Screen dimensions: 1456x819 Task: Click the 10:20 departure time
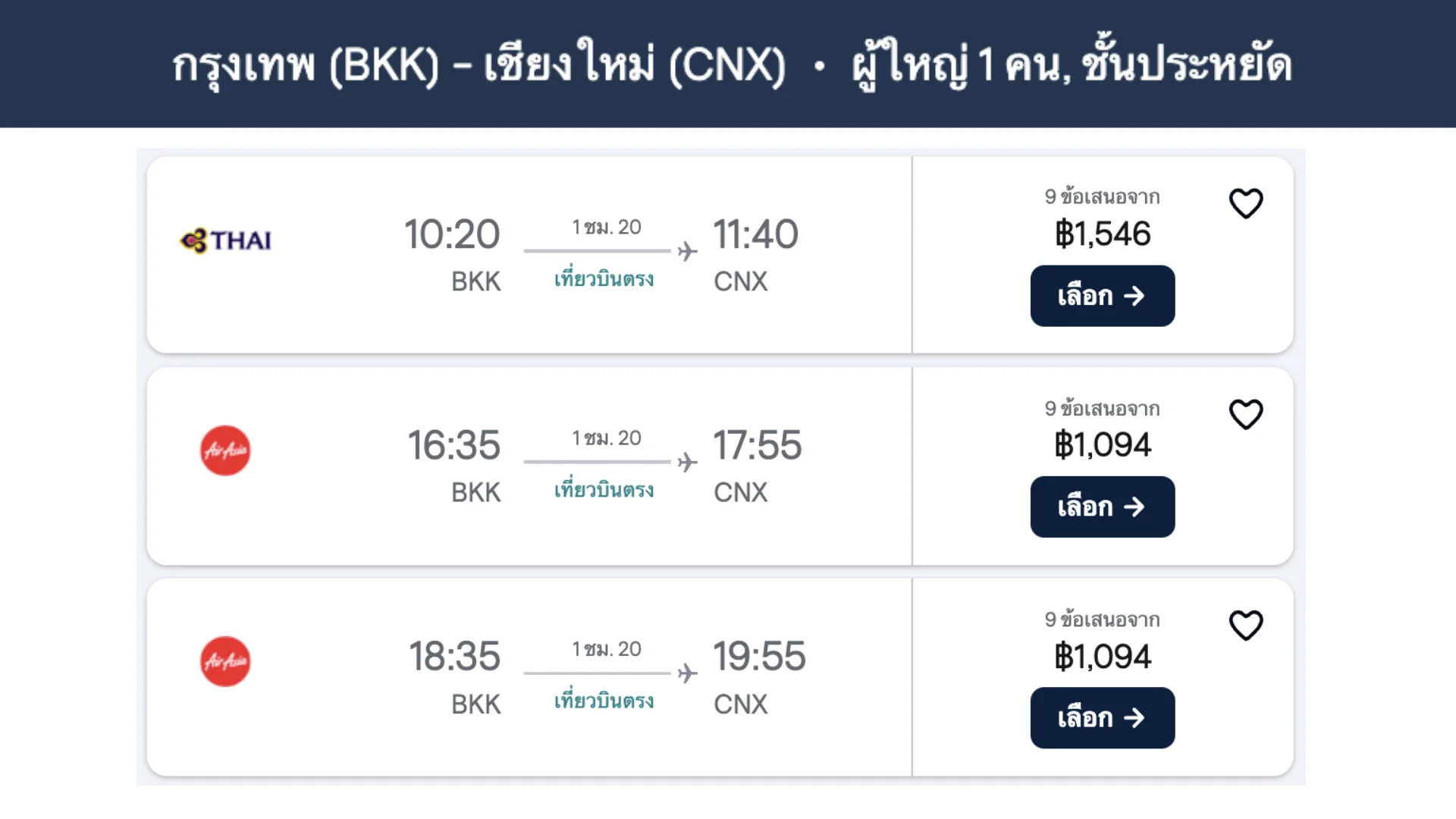tap(452, 234)
